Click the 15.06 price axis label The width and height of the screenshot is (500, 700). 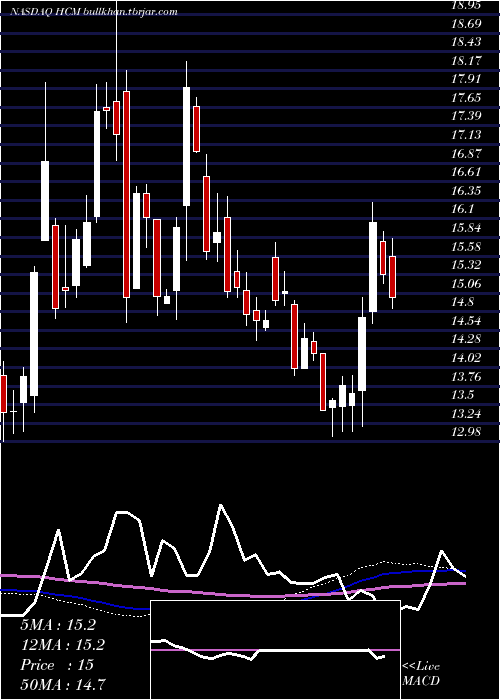click(466, 283)
